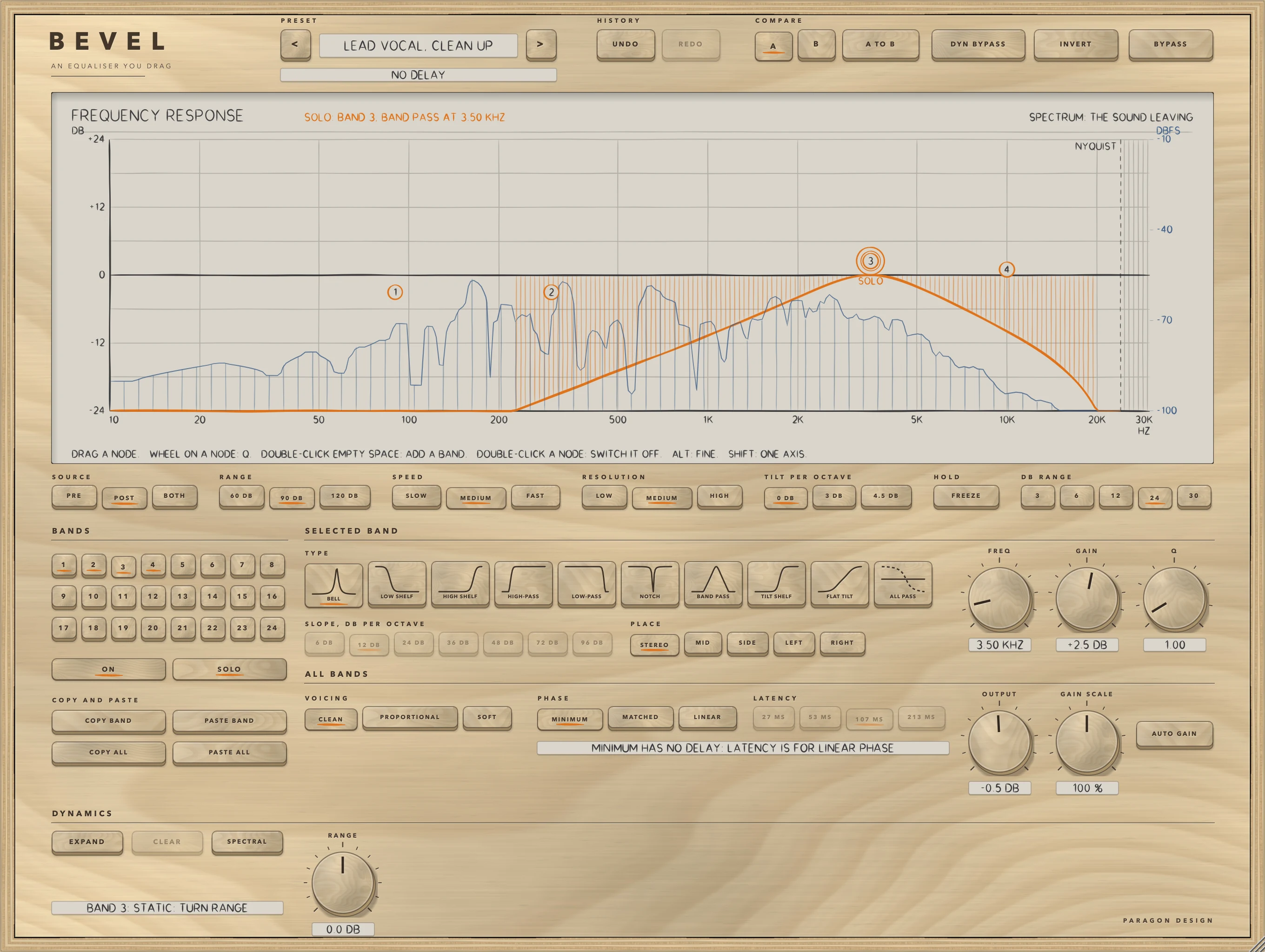Set tilt per octave to 3 DB
This screenshot has width=1265, height=952.
[834, 496]
